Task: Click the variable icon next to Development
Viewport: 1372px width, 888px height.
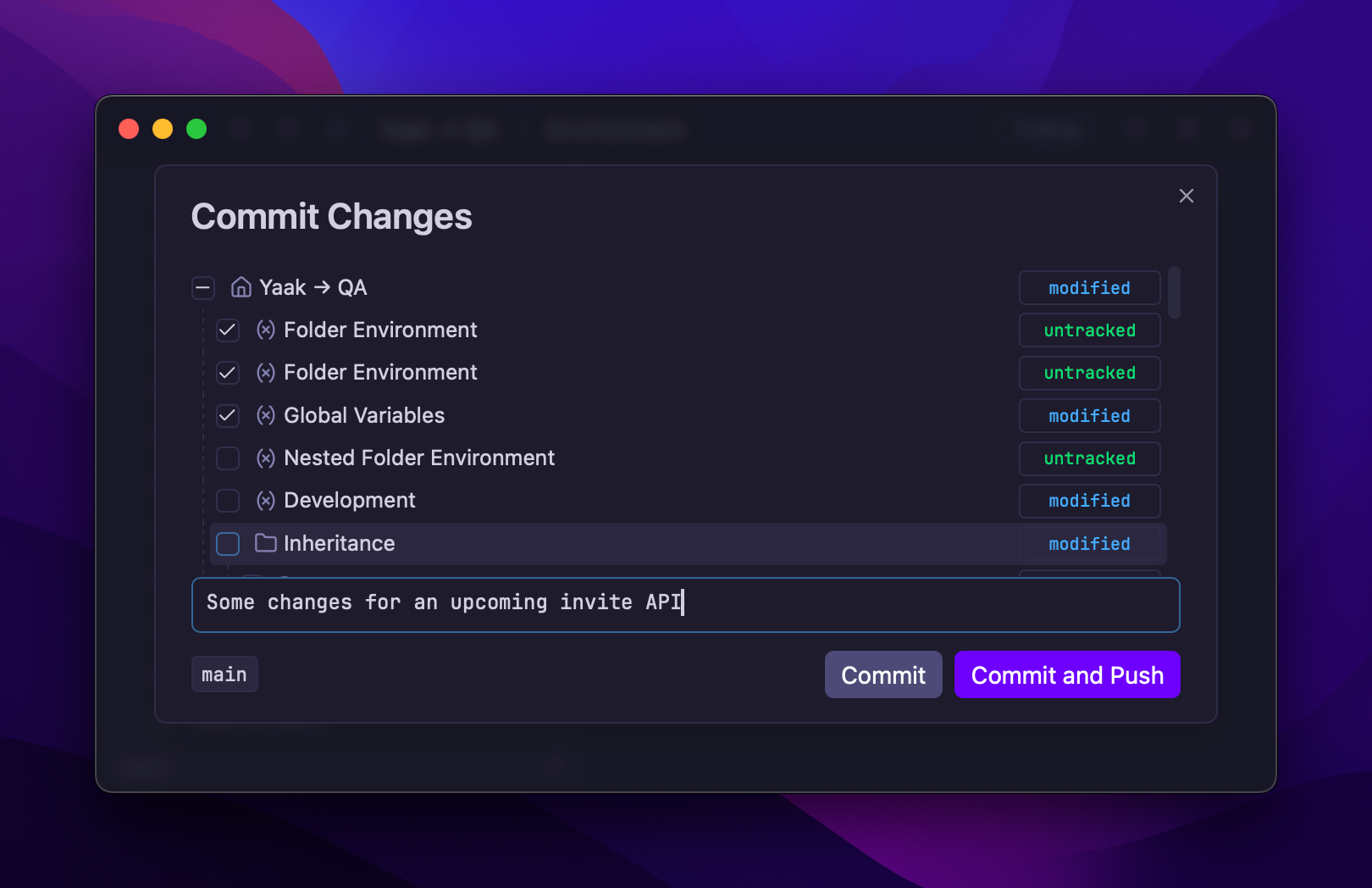Action: coord(266,501)
